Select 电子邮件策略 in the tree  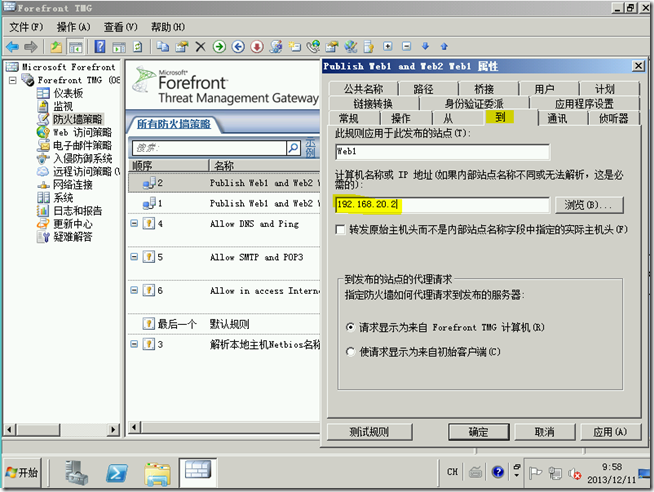[x=82, y=145]
